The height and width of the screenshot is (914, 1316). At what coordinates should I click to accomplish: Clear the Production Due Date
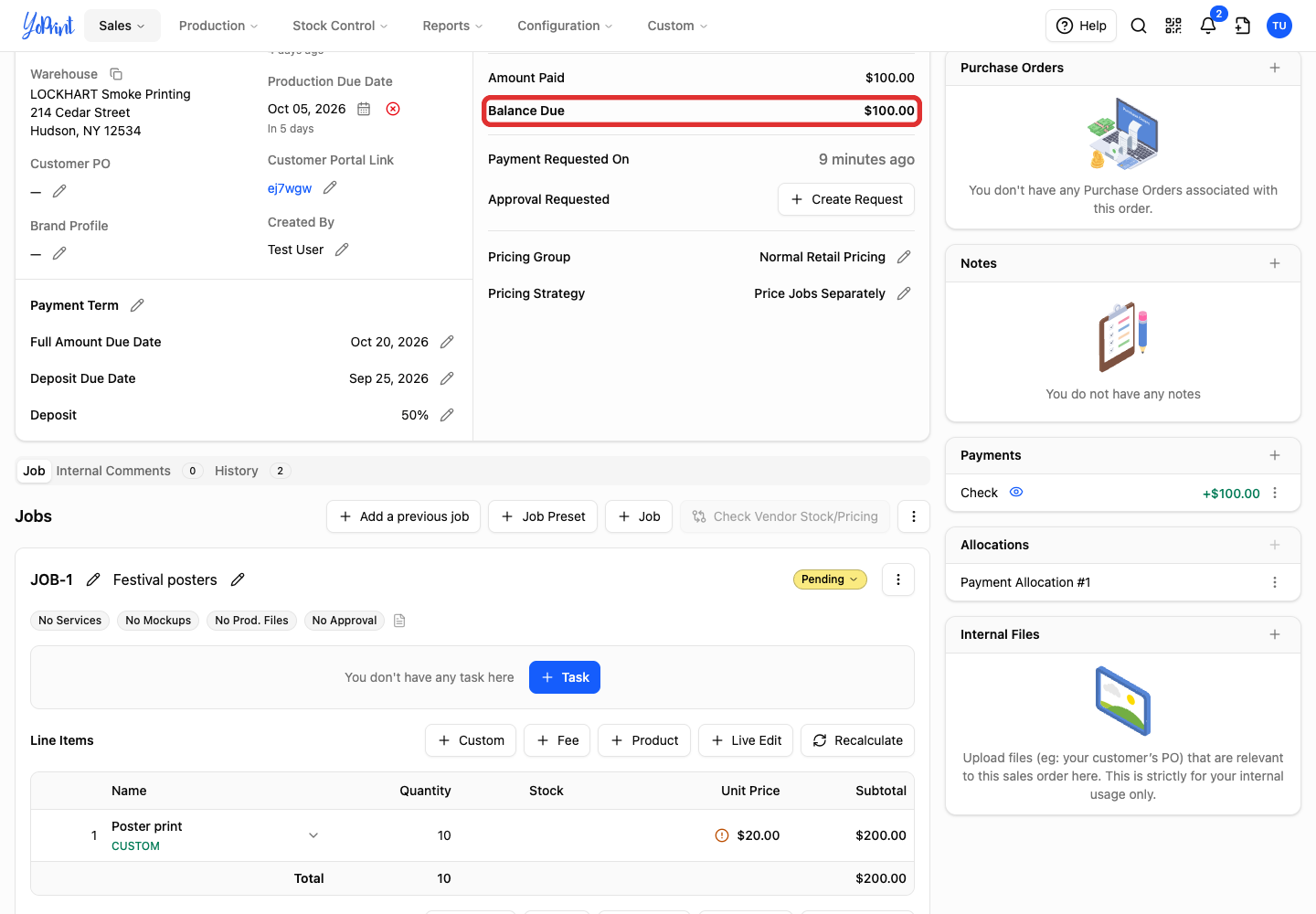tap(393, 109)
